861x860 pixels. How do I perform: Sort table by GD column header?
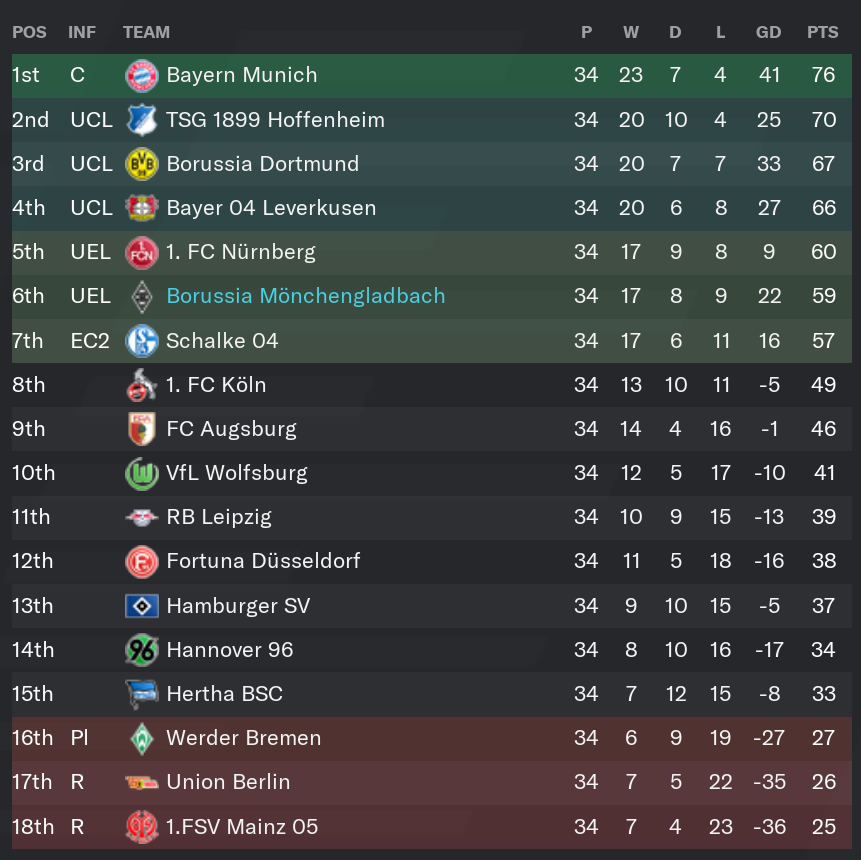(768, 32)
